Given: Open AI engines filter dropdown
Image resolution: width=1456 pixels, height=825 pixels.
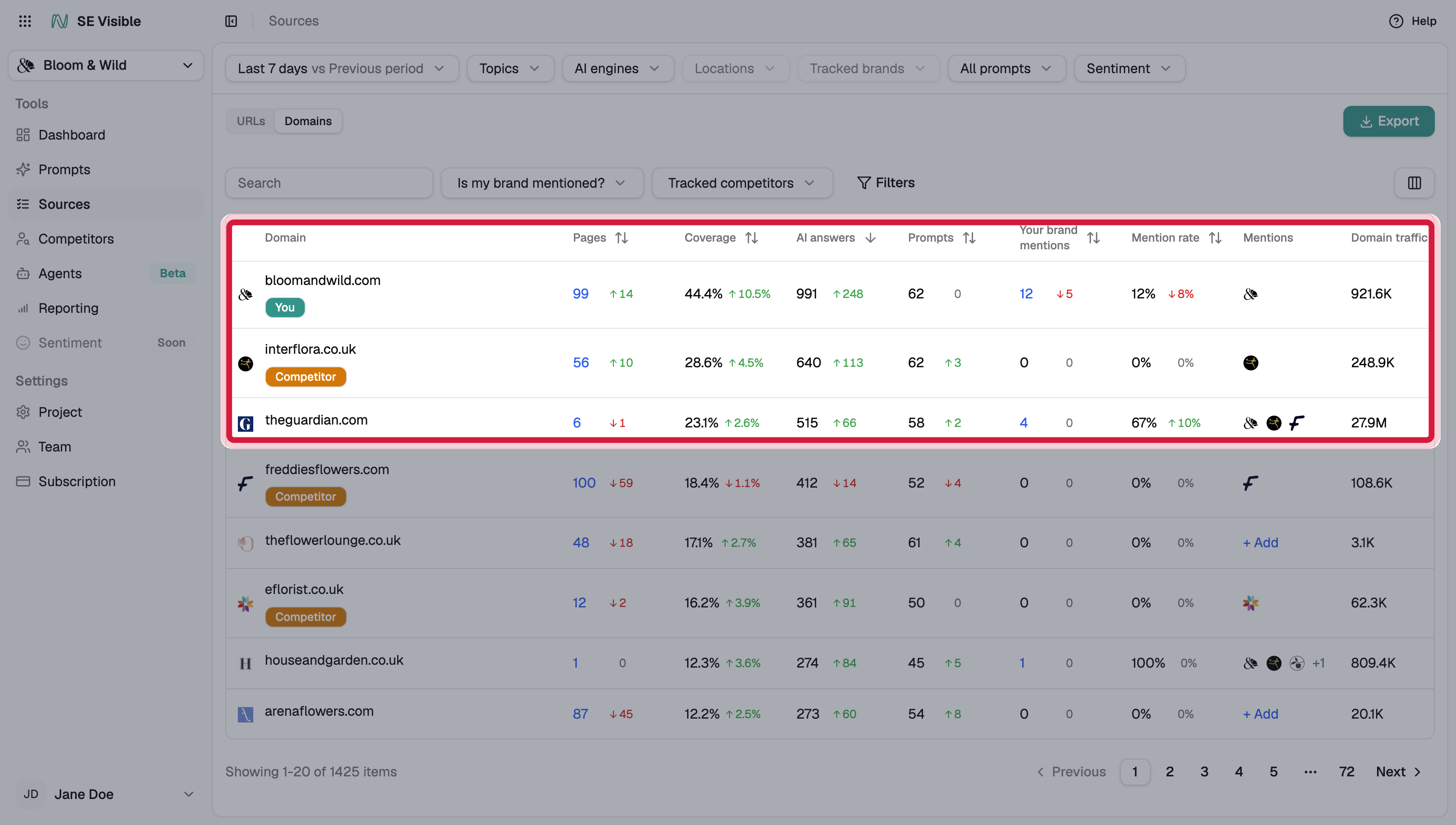Looking at the screenshot, I should click(618, 68).
